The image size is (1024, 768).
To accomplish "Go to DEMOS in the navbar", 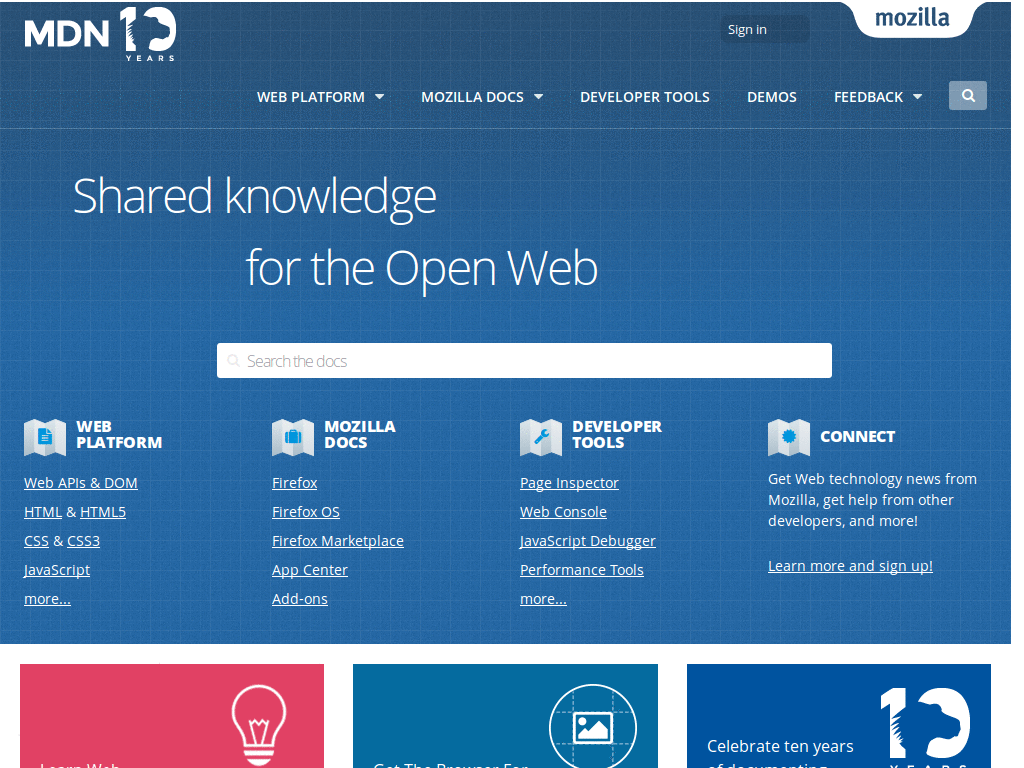I will 772,97.
